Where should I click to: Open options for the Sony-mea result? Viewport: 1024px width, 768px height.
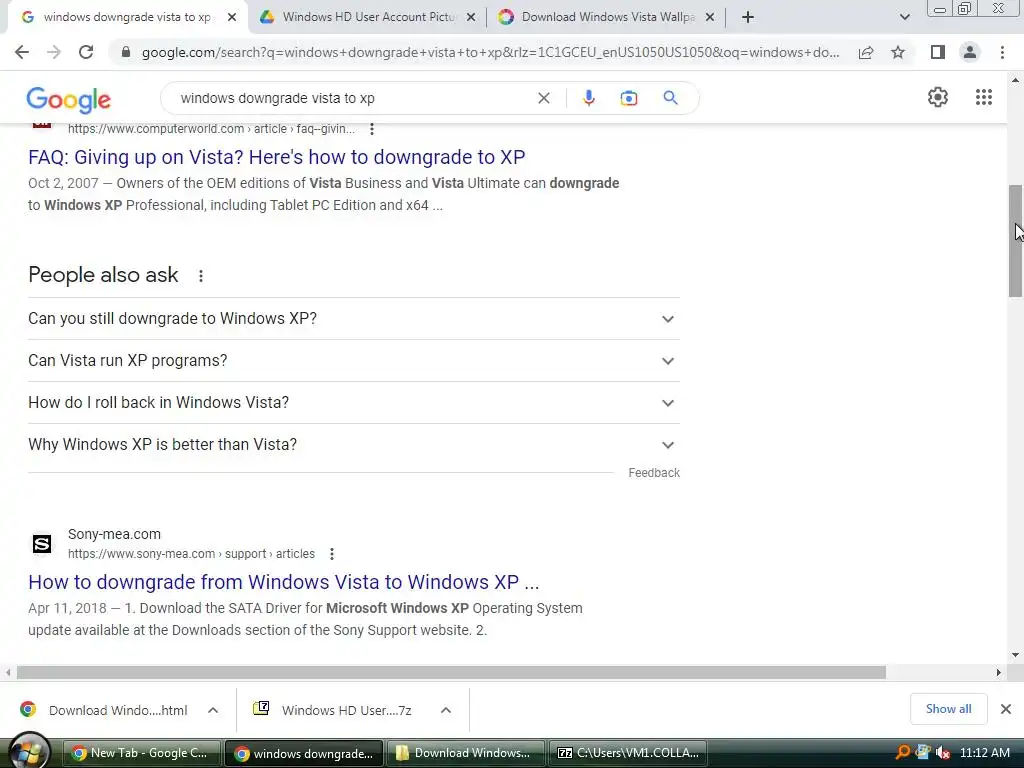[332, 554]
